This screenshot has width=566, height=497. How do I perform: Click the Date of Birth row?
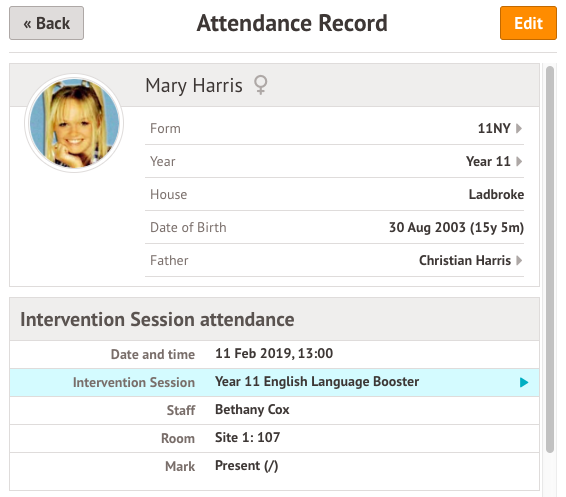point(334,228)
